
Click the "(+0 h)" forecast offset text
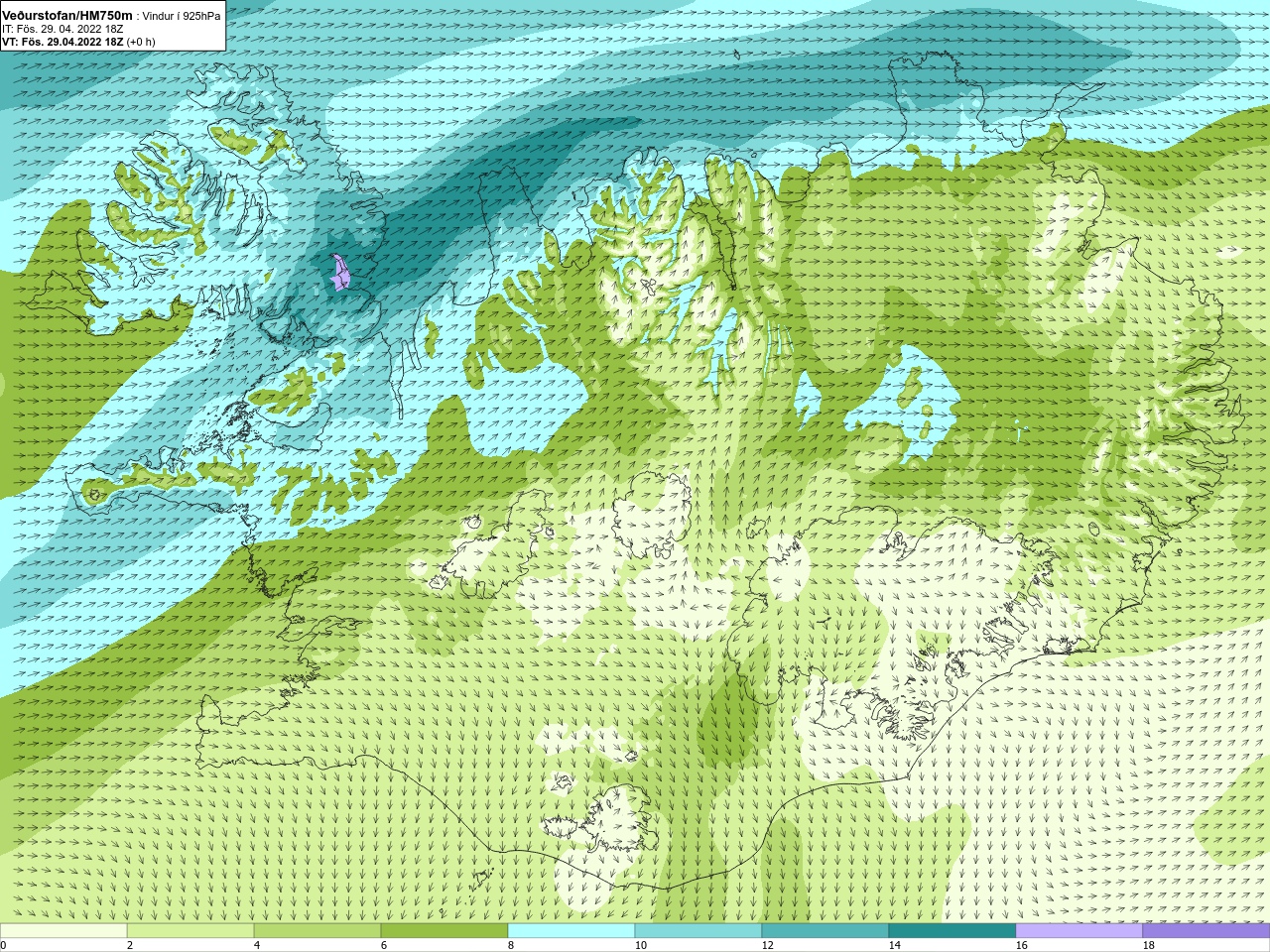click(x=142, y=42)
